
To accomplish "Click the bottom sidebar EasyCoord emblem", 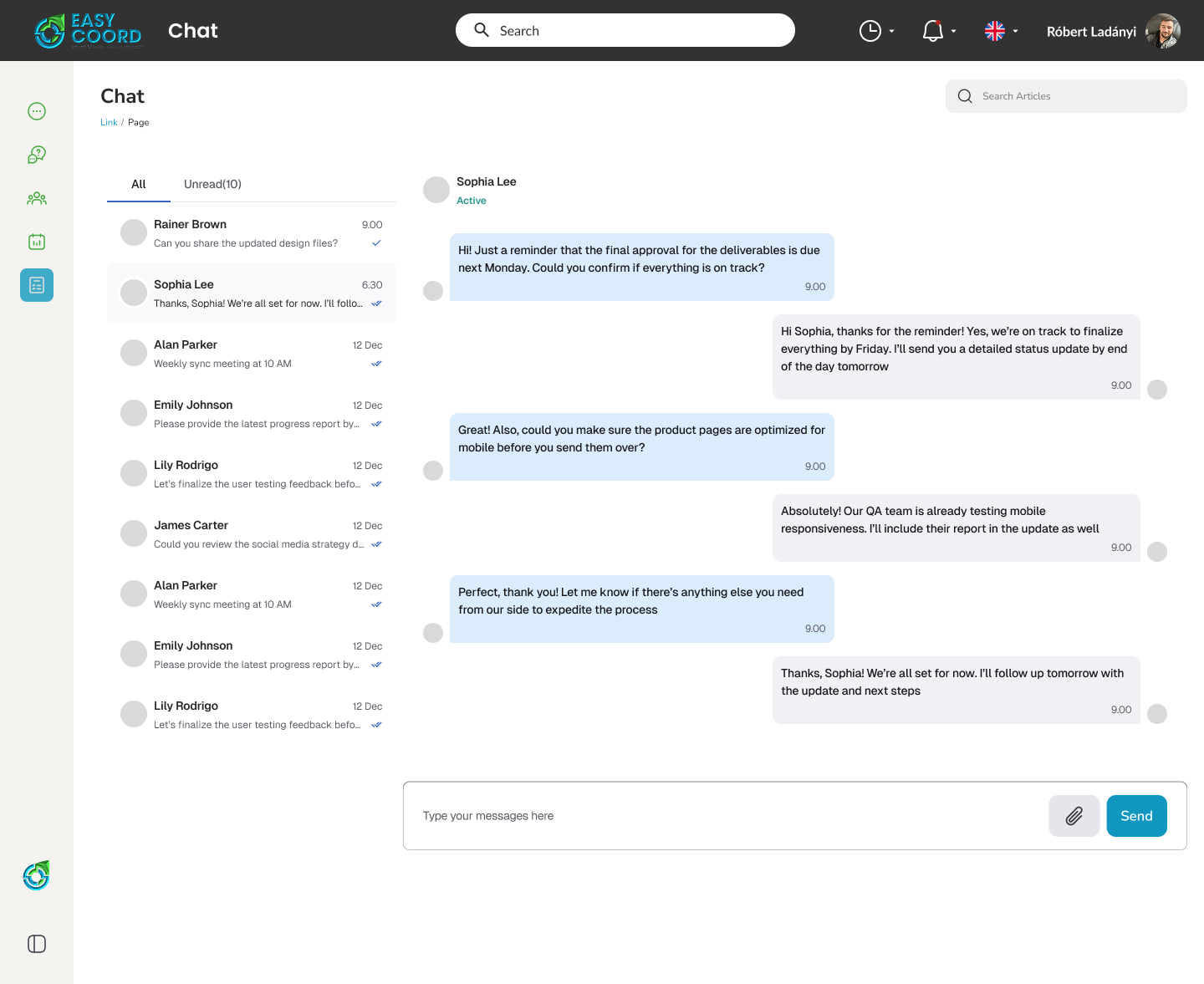I will 37,875.
